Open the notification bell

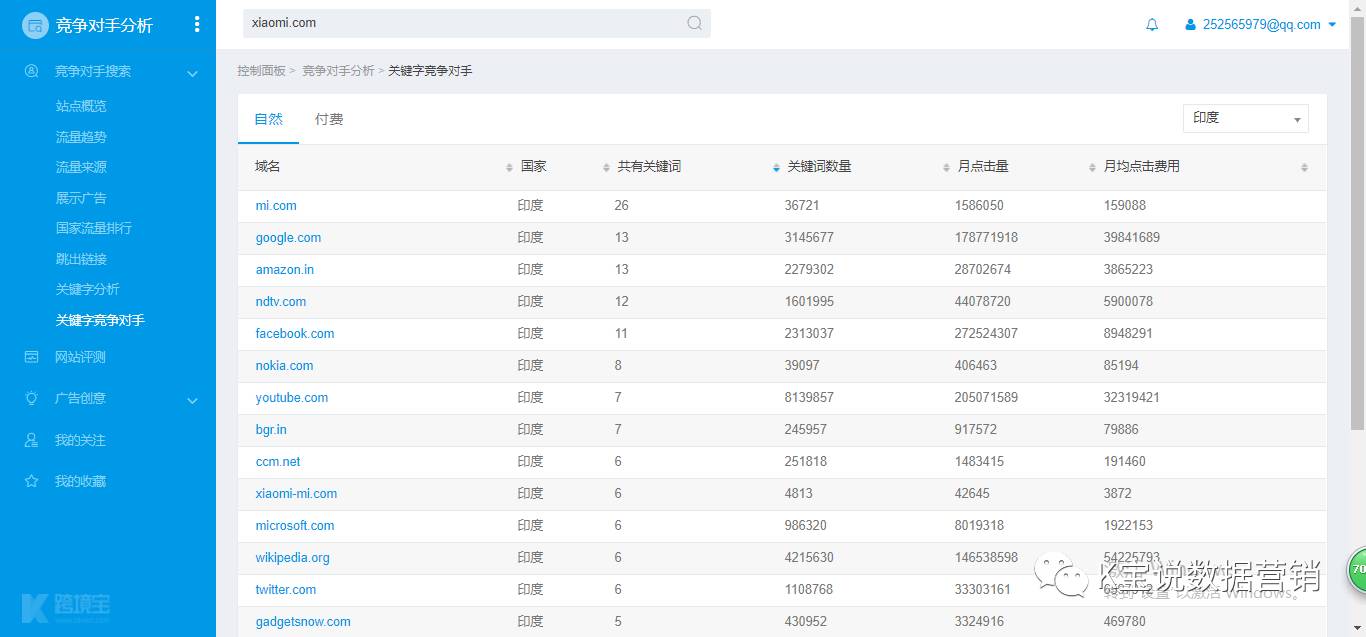tap(1152, 25)
